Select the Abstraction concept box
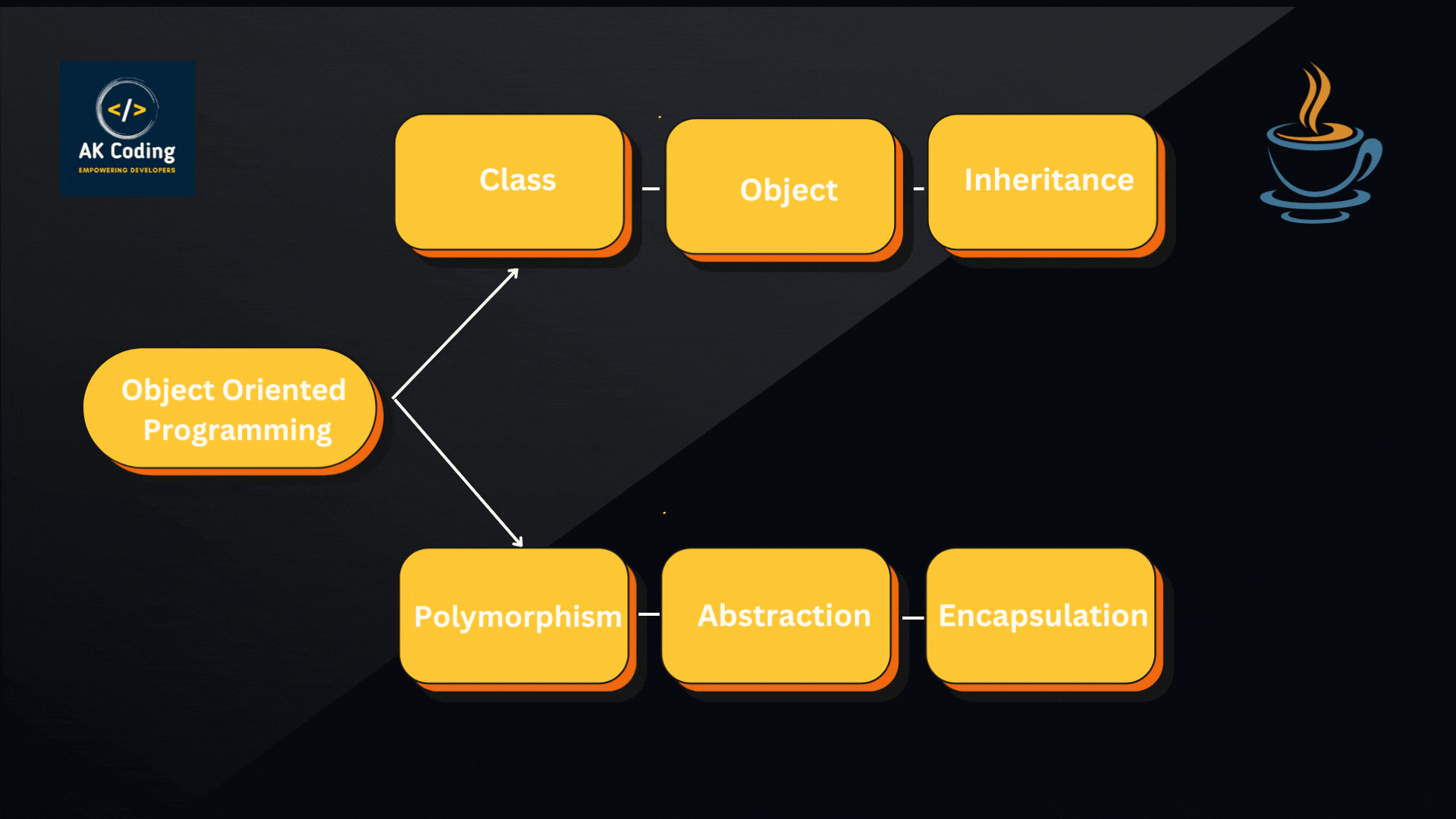 783,615
